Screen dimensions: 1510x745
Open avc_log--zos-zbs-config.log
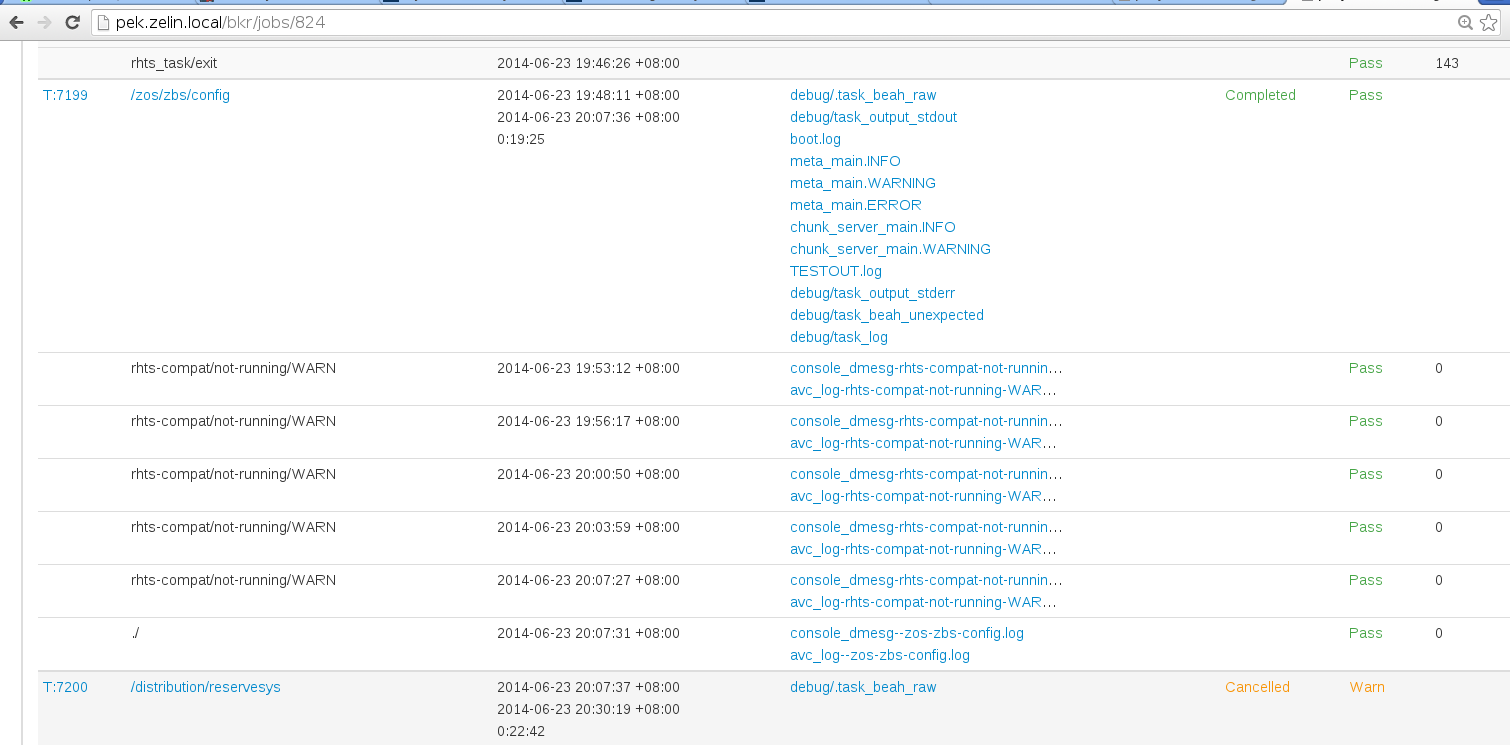(880, 655)
